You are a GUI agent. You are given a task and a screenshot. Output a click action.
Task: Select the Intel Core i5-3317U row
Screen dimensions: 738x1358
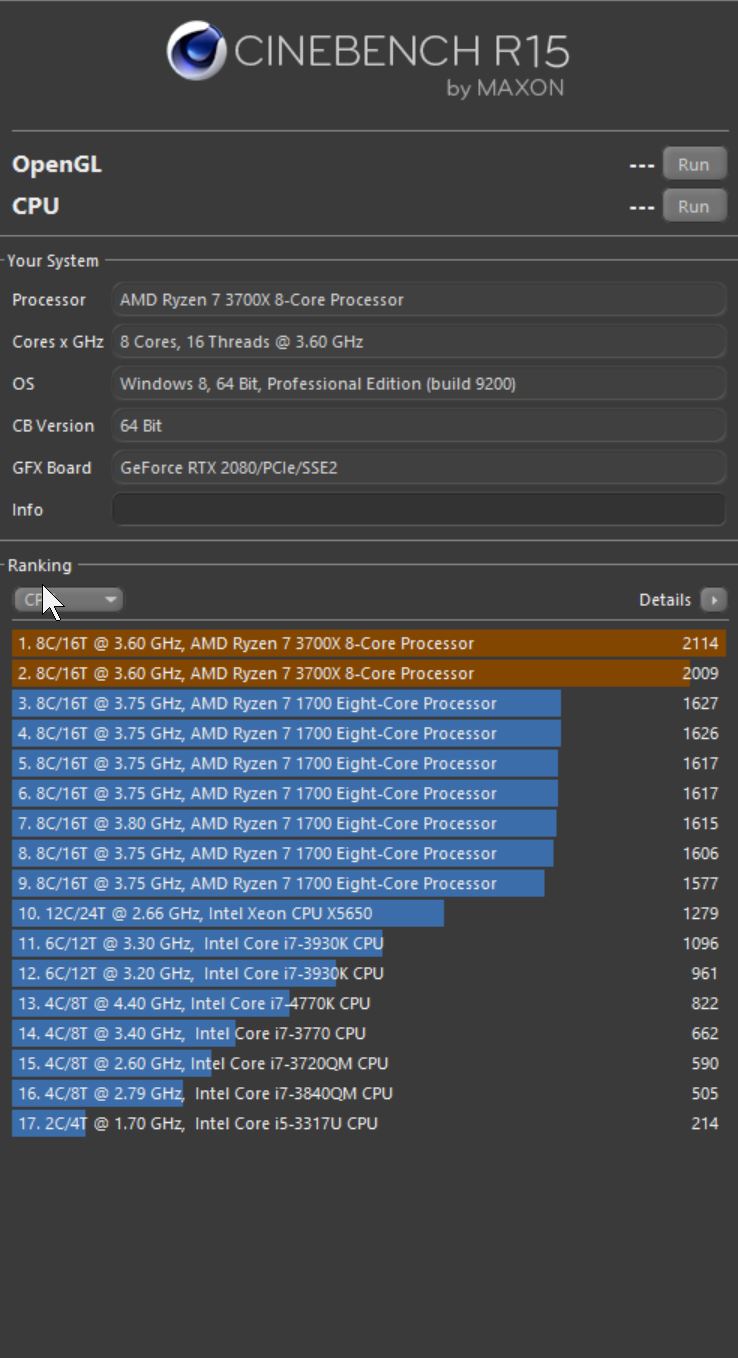tap(369, 1123)
